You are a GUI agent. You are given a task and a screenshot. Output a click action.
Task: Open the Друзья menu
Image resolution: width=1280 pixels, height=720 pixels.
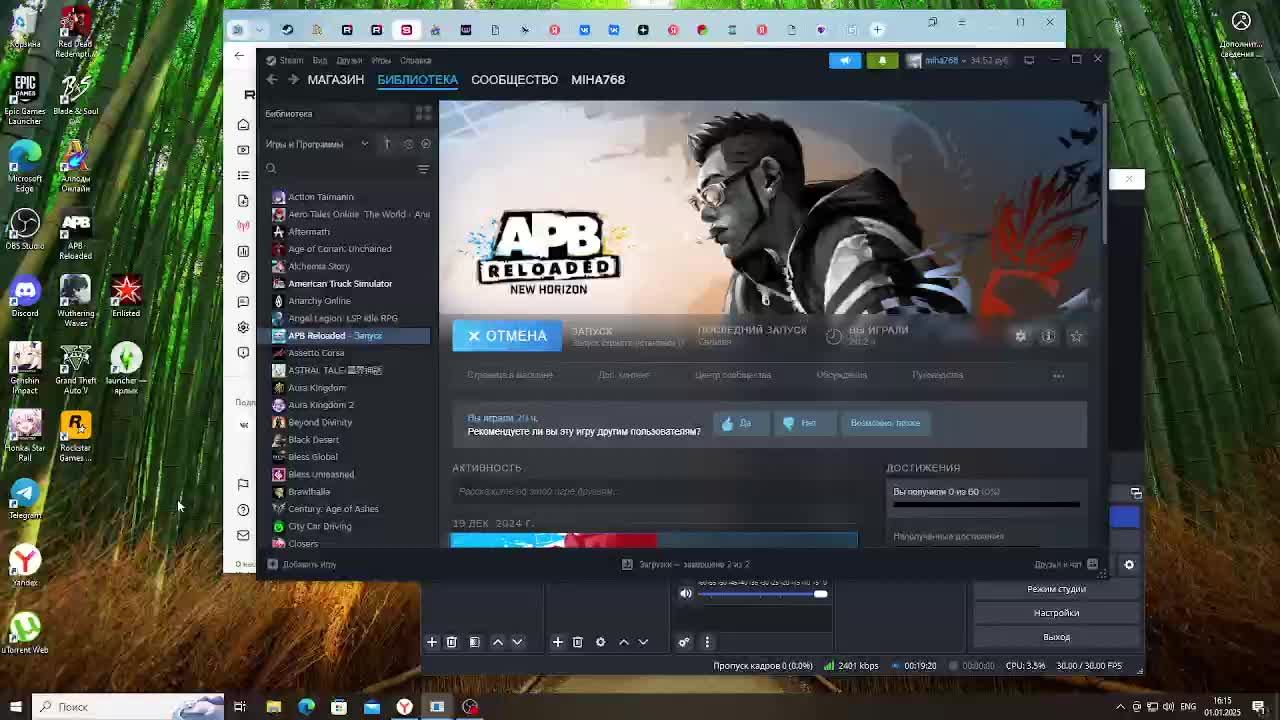(349, 60)
